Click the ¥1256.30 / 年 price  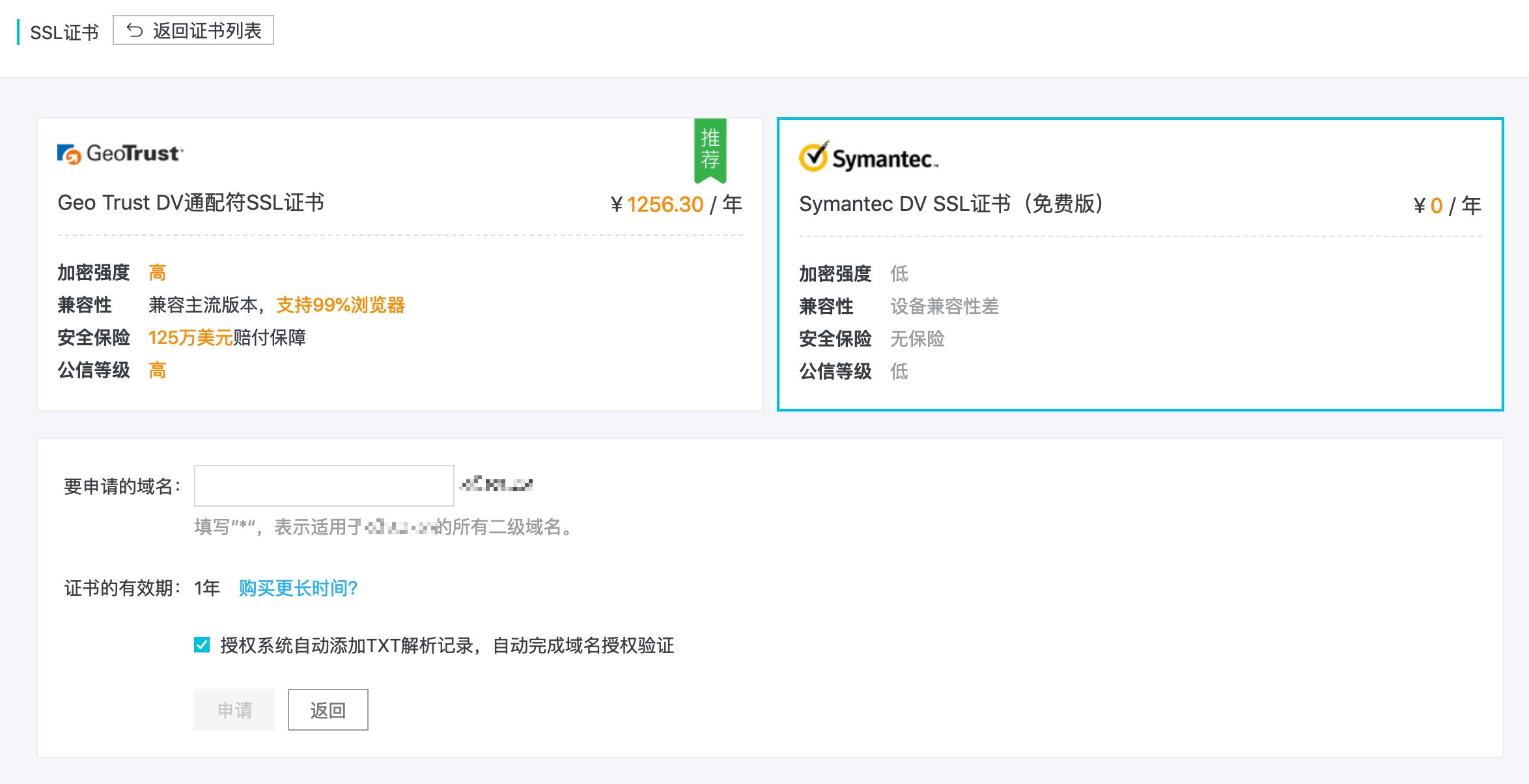coord(677,204)
